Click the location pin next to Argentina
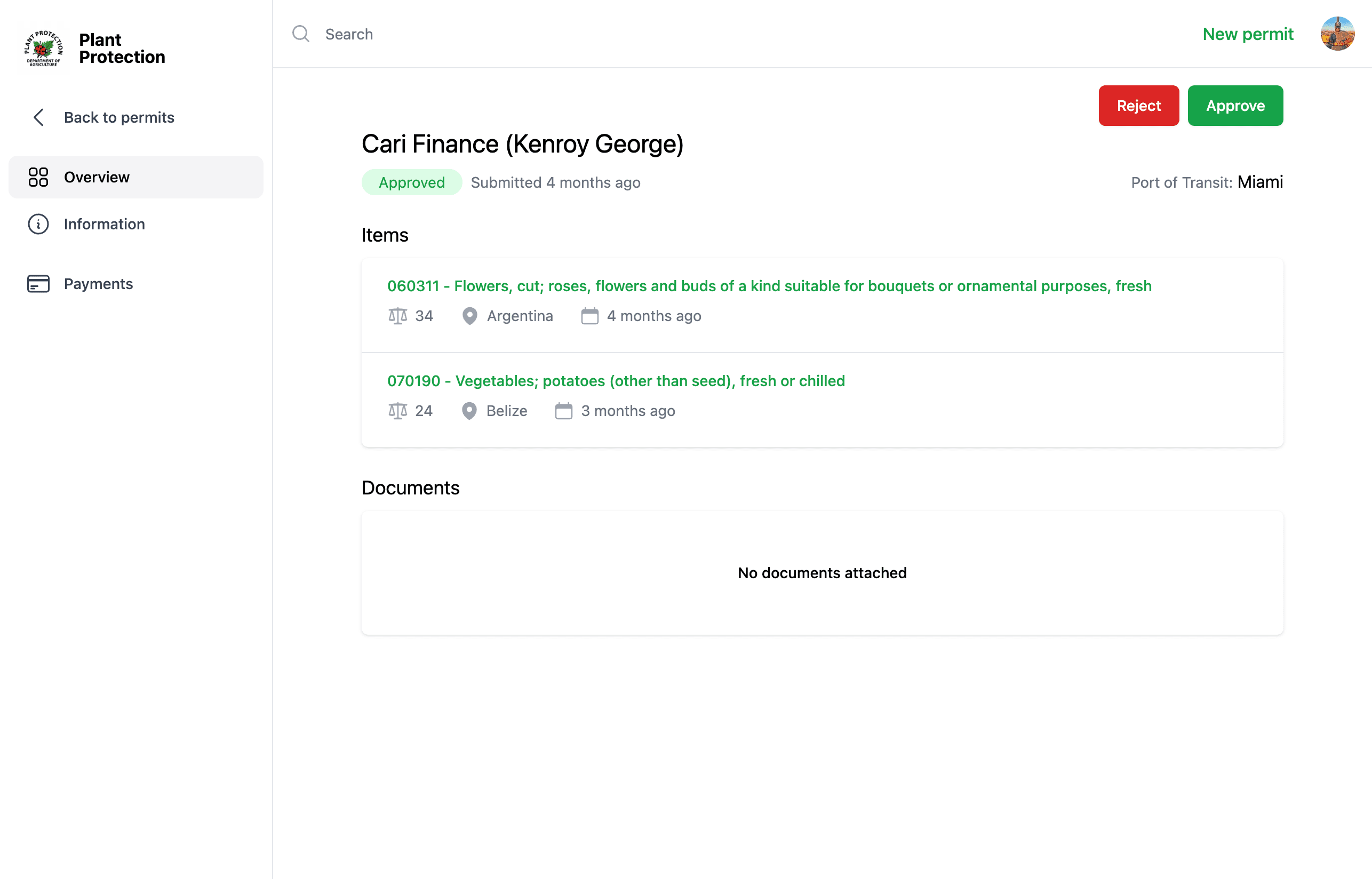This screenshot has height=879, width=1372. (x=469, y=316)
